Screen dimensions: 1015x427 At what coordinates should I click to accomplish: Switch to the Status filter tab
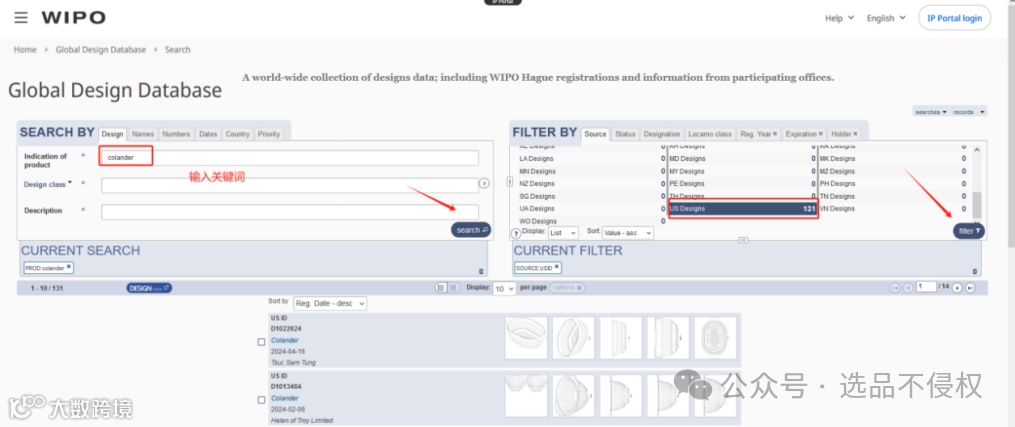click(625, 134)
